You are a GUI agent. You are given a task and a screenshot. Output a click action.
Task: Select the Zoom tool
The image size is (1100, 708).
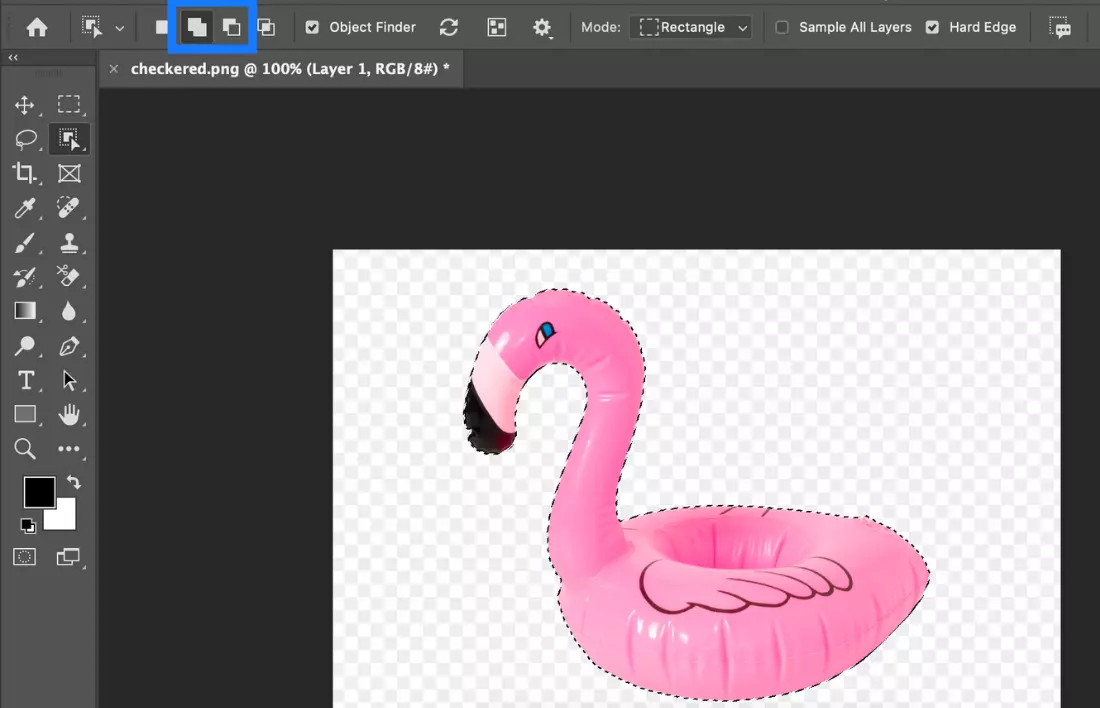click(x=25, y=448)
